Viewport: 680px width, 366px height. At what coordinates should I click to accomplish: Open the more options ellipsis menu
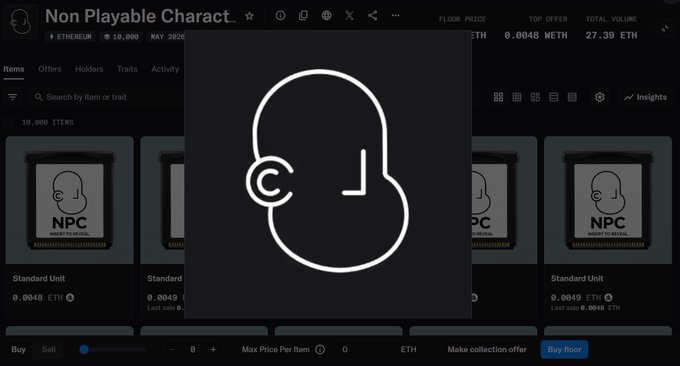click(x=396, y=16)
